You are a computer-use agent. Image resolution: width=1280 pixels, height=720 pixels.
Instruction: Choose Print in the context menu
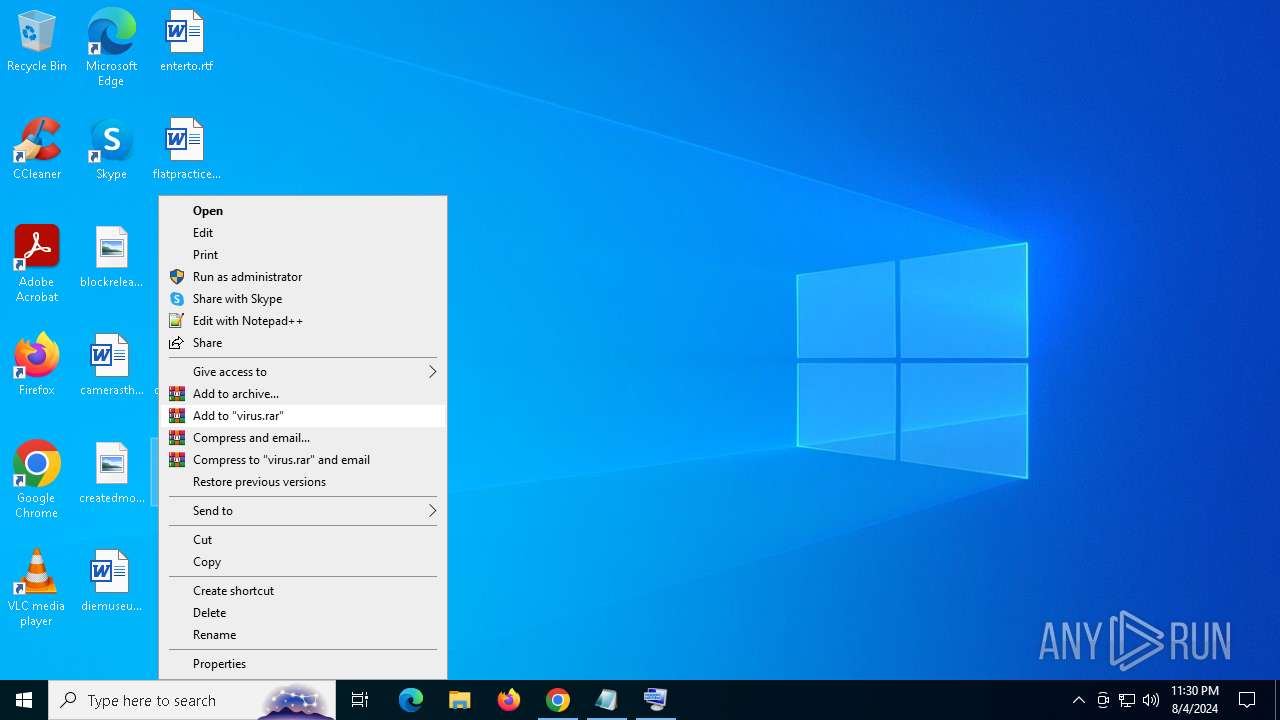click(x=303, y=254)
